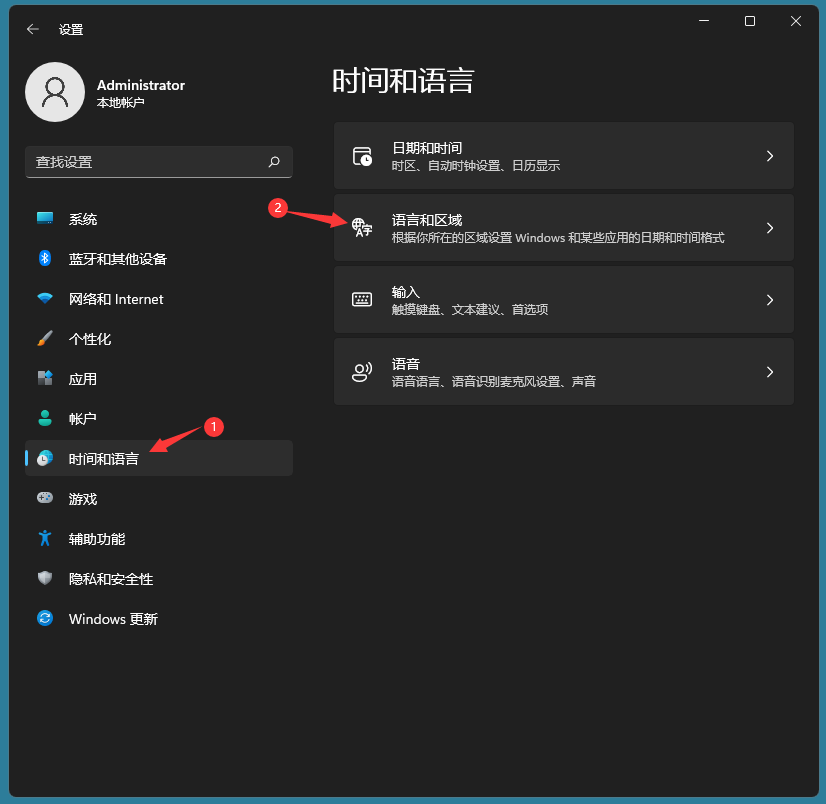The image size is (826, 804).
Task: Expand the 日期和时间 chevron
Action: (770, 156)
